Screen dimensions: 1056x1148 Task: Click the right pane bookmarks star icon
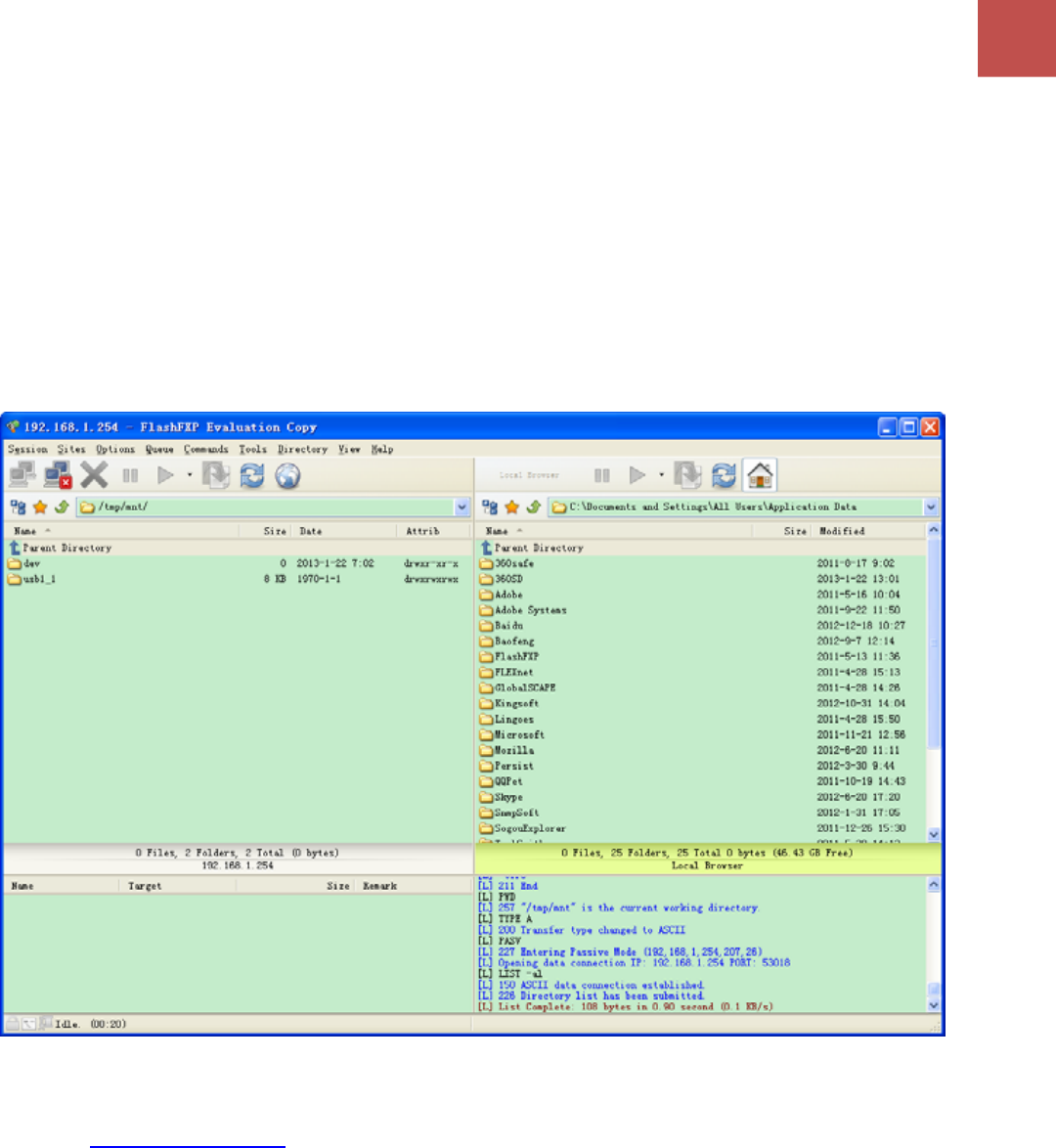point(512,507)
